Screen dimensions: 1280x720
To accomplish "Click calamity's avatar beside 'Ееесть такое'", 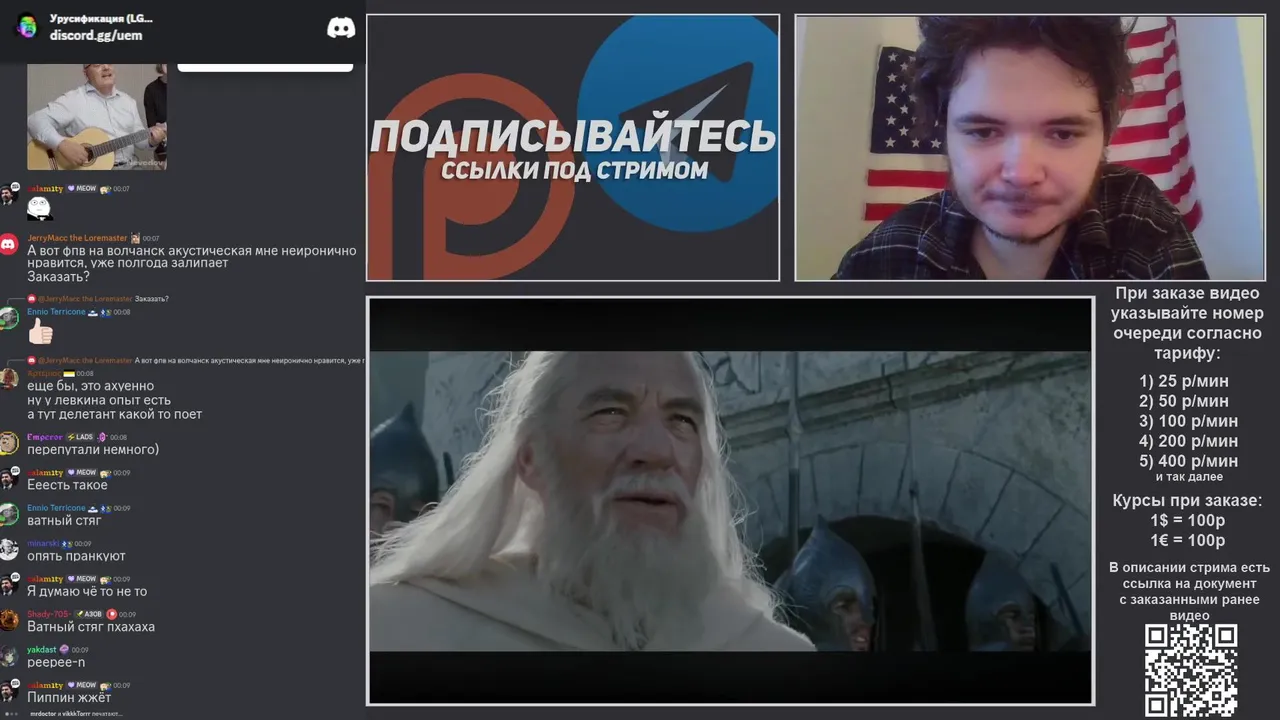I will pyautogui.click(x=9, y=478).
